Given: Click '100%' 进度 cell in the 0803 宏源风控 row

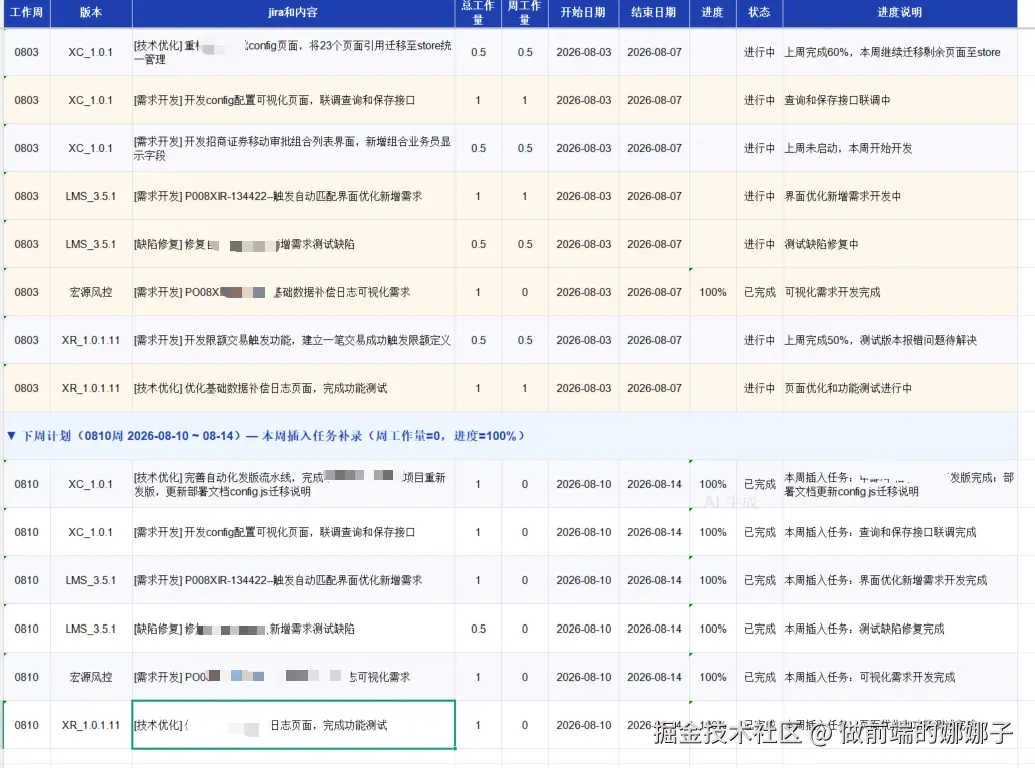Looking at the screenshot, I should click(713, 292).
